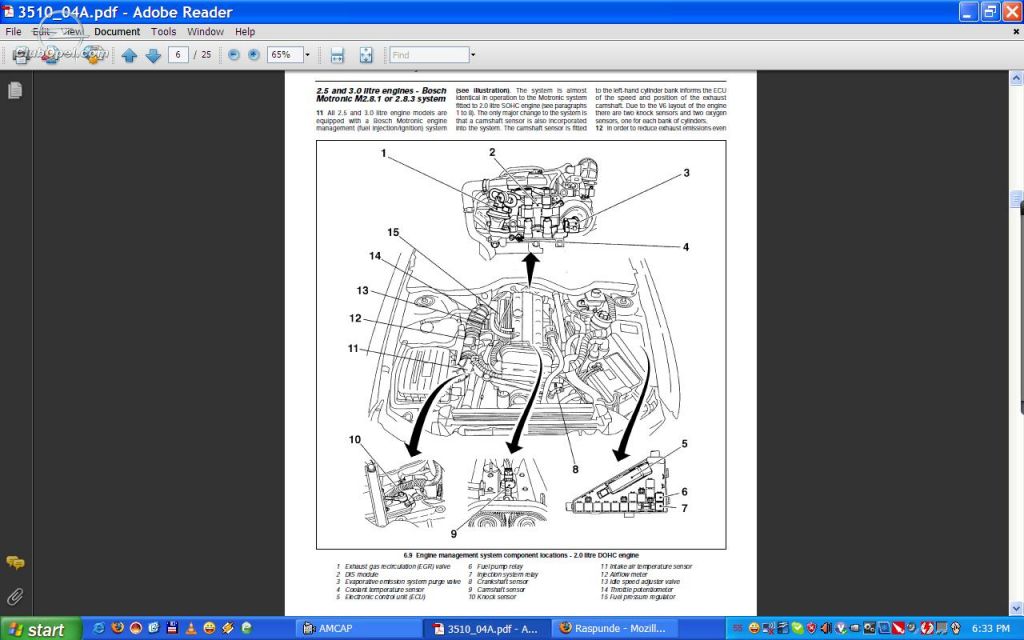Click the Print toolbar icon
The image size is (1024, 640).
coord(21,56)
